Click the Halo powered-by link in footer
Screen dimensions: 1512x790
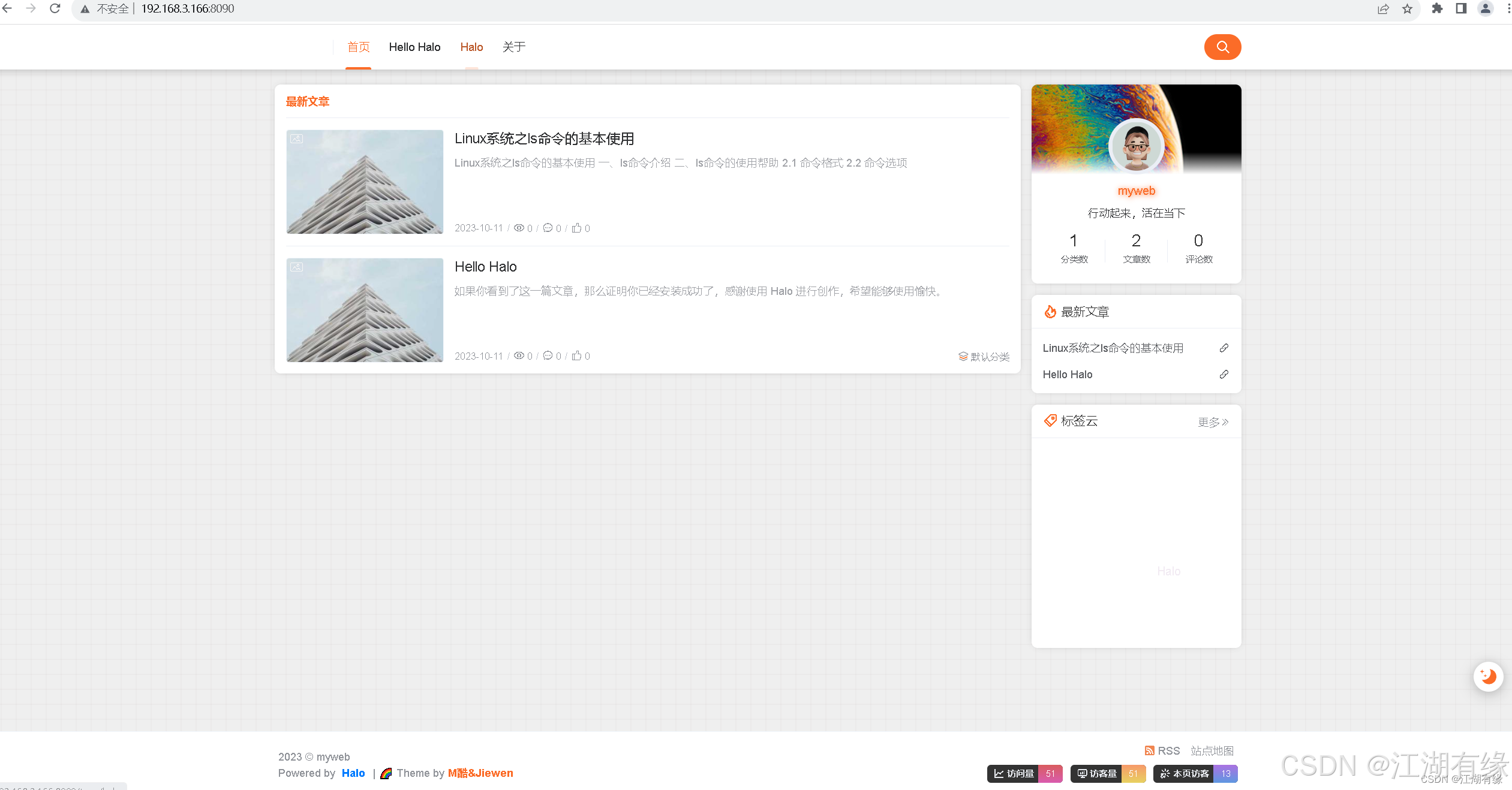point(353,773)
